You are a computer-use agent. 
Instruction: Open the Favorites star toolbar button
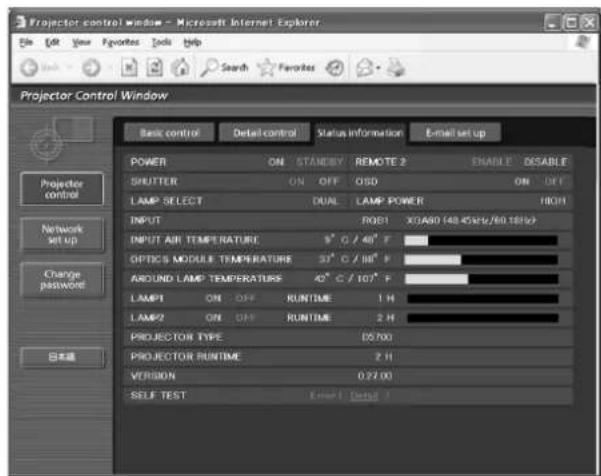pos(286,68)
